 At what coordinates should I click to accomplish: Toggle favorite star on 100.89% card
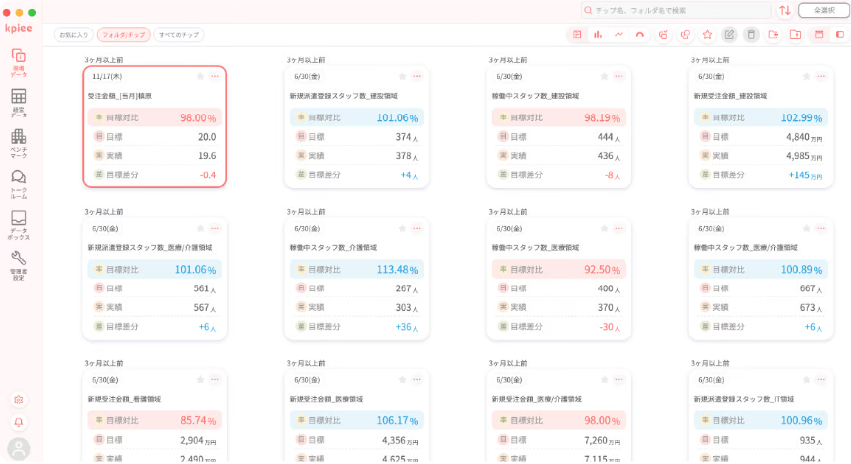[x=806, y=228]
